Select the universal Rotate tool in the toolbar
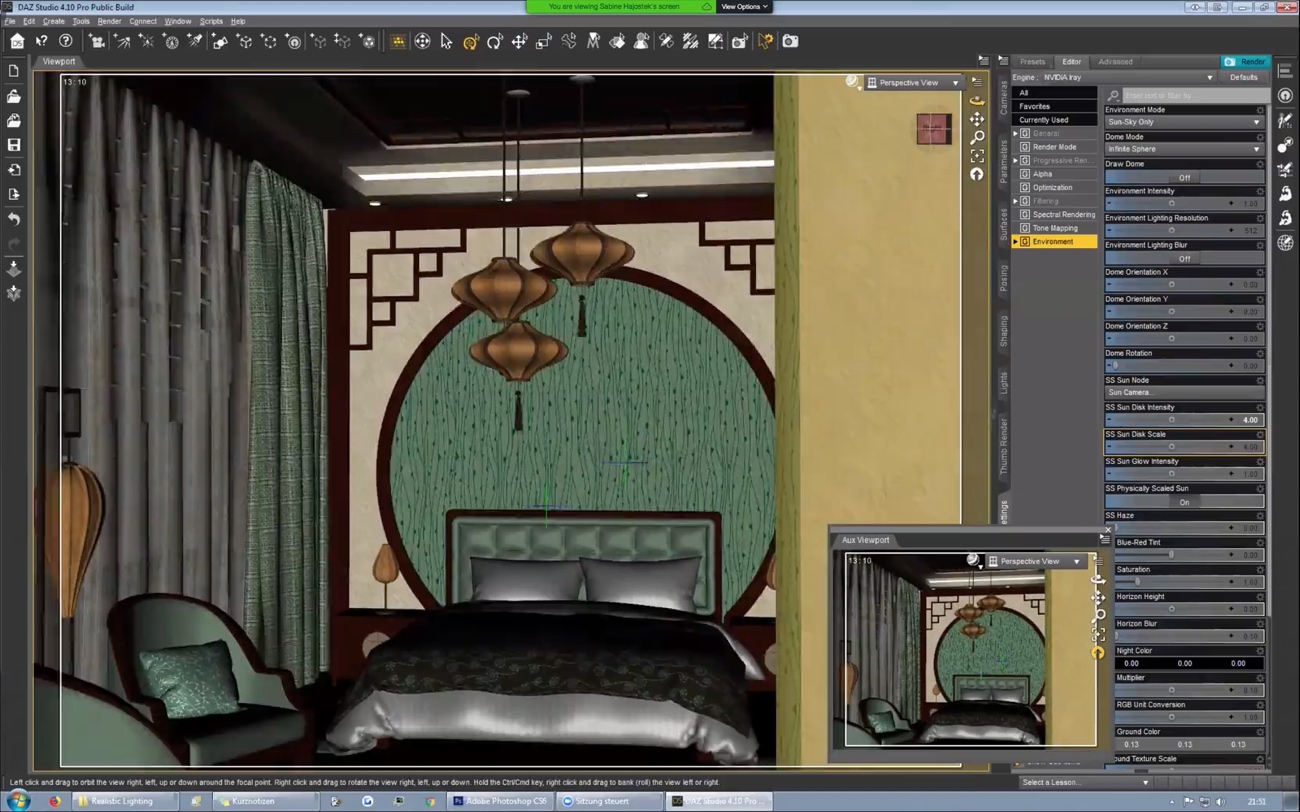This screenshot has height=812, width=1300. click(x=470, y=41)
